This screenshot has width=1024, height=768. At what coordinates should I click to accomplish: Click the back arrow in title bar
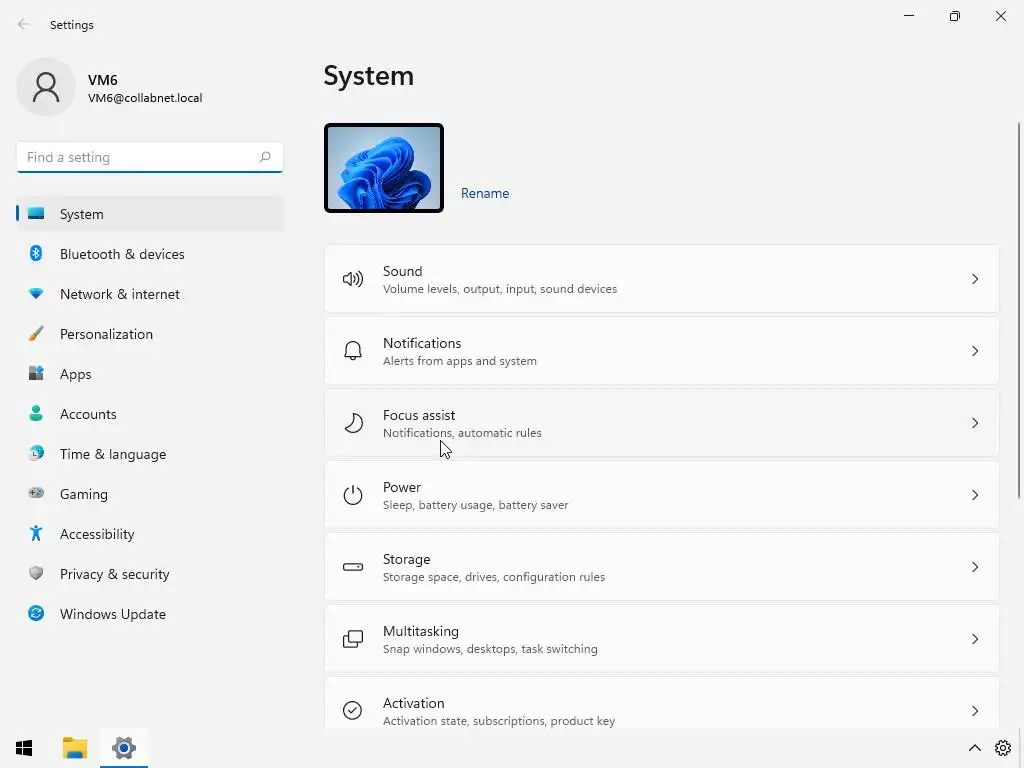24,24
